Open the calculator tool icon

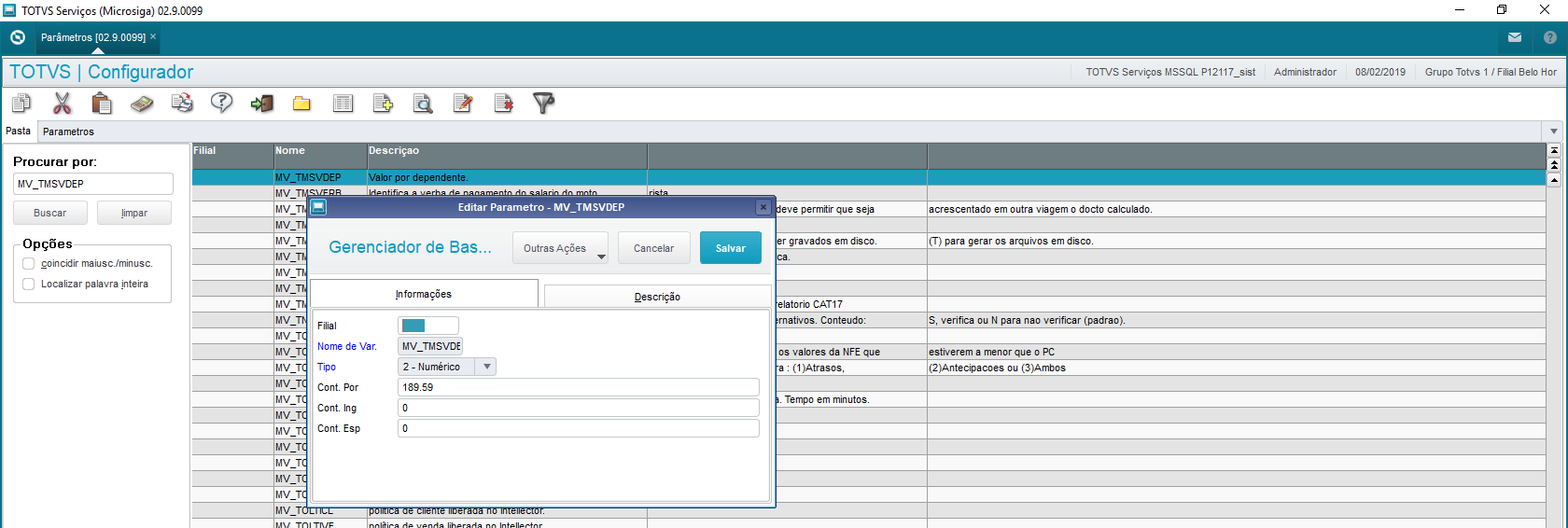click(x=142, y=104)
